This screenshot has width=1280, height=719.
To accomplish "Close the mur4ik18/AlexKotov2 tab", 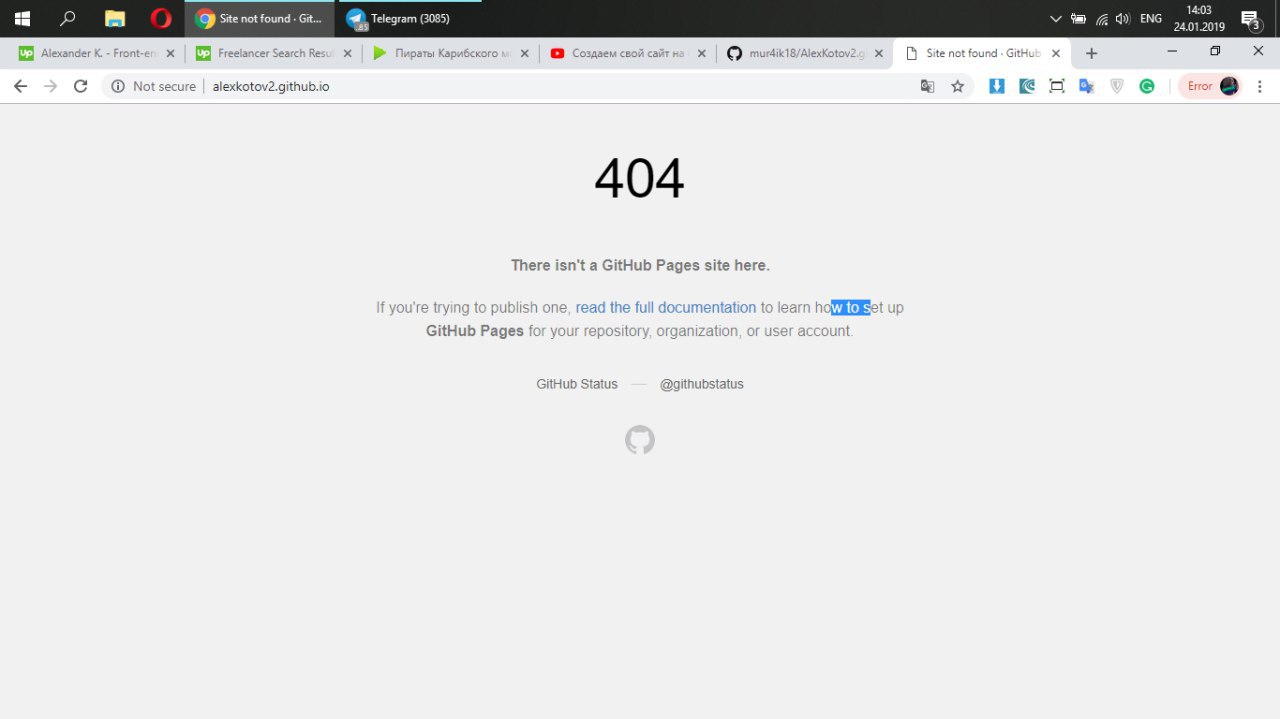I will point(879,53).
